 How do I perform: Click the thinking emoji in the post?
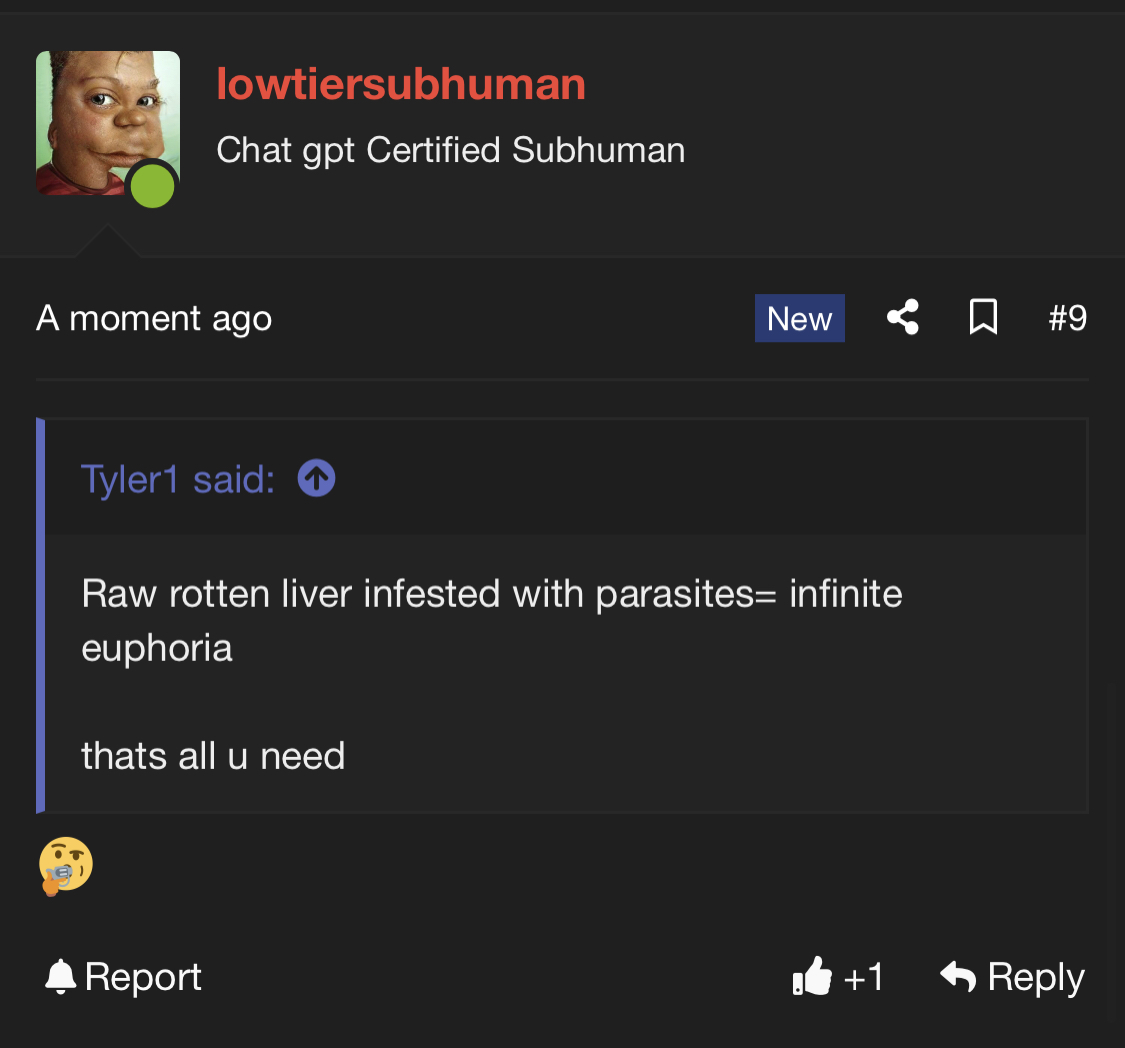click(x=66, y=865)
